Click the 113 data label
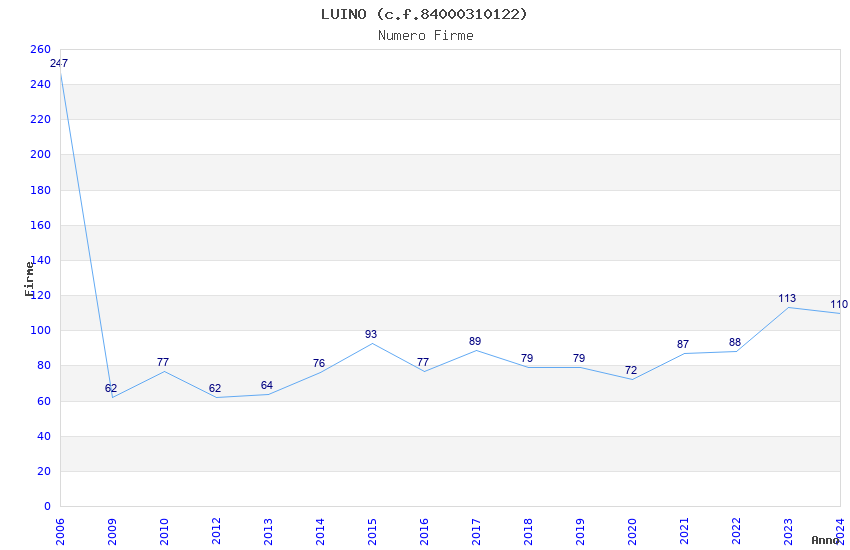The width and height of the screenshot is (850, 550). point(787,299)
